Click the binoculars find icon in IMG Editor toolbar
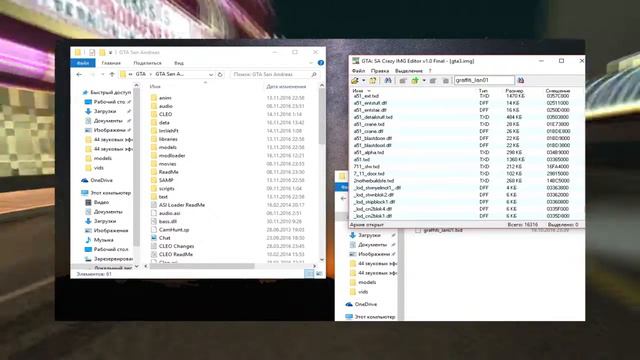Image resolution: width=640 pixels, height=360 pixels. click(388, 80)
